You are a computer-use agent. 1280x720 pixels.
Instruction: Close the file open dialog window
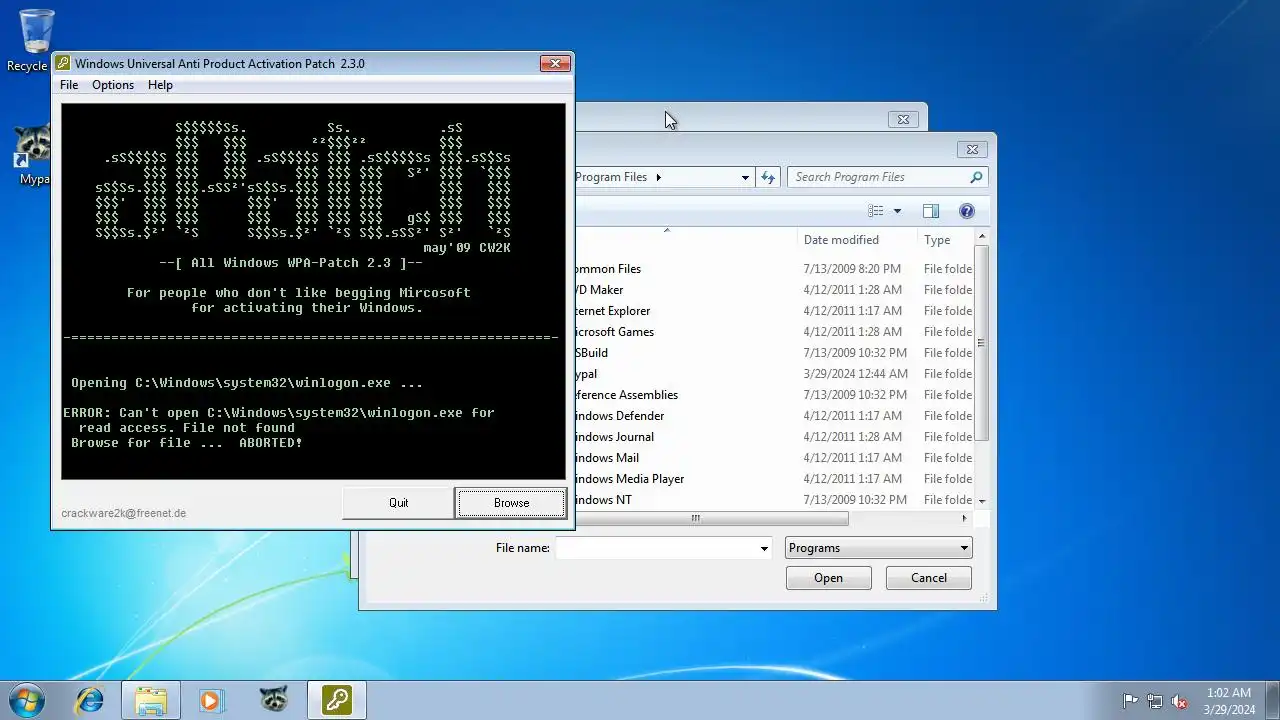tap(971, 150)
